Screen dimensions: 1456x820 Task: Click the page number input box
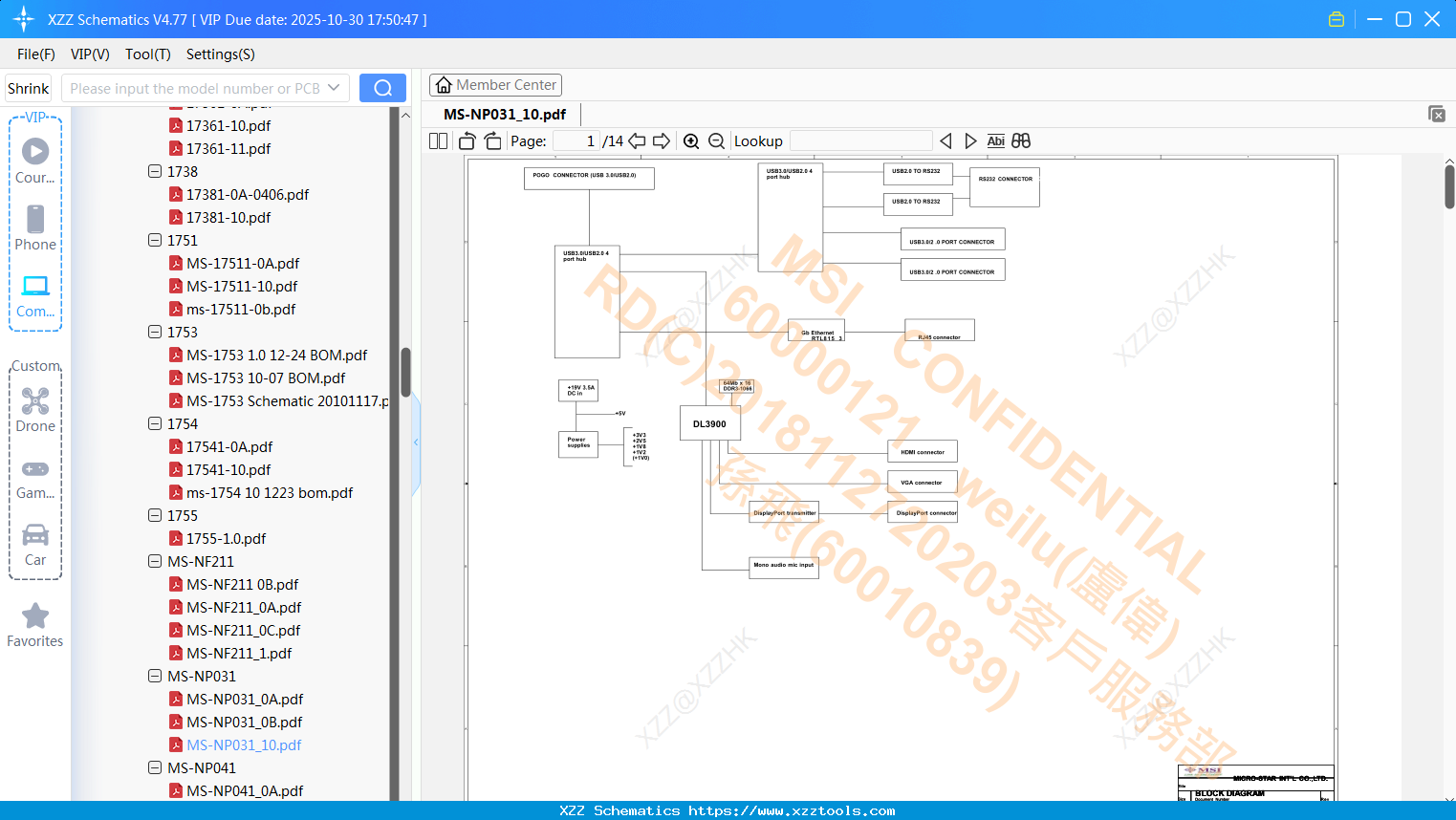(576, 141)
